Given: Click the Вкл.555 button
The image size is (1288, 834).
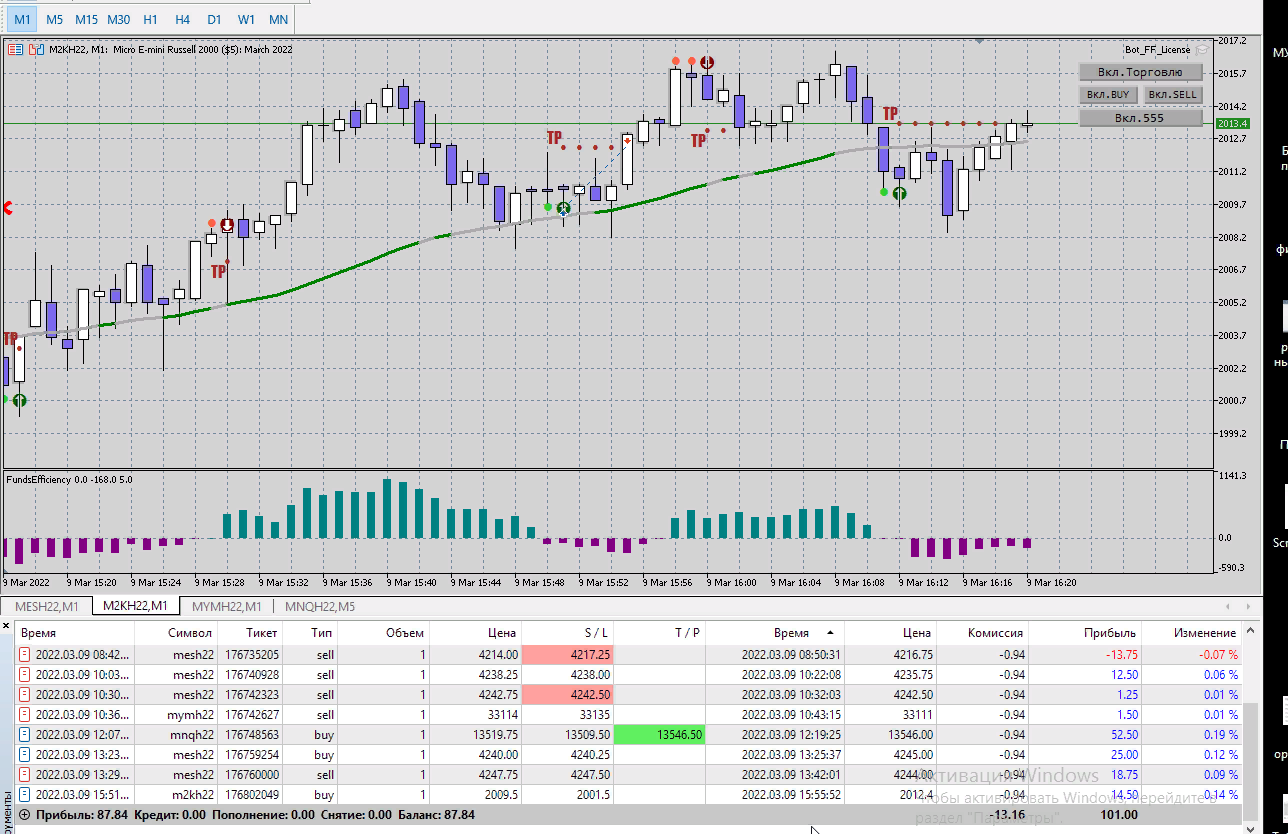Looking at the screenshot, I should 1140,118.
